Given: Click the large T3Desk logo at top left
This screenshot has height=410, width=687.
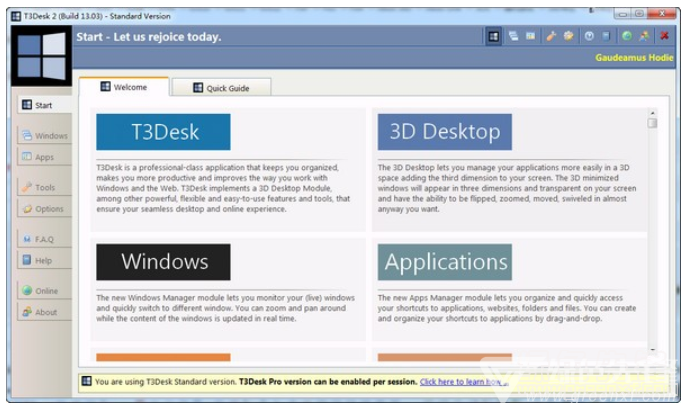Looking at the screenshot, I should pyautogui.click(x=42, y=56).
